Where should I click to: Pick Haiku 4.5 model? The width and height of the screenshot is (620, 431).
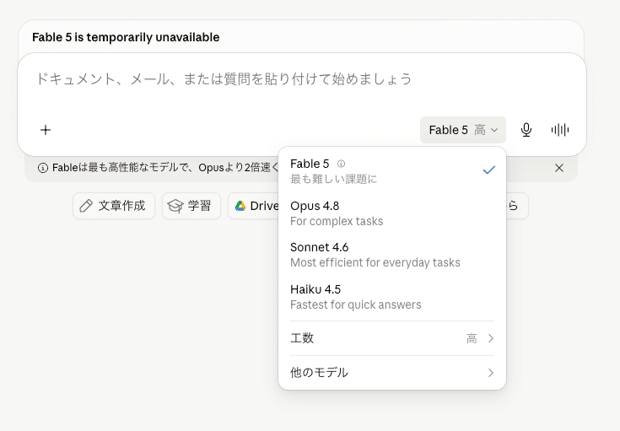click(x=392, y=297)
